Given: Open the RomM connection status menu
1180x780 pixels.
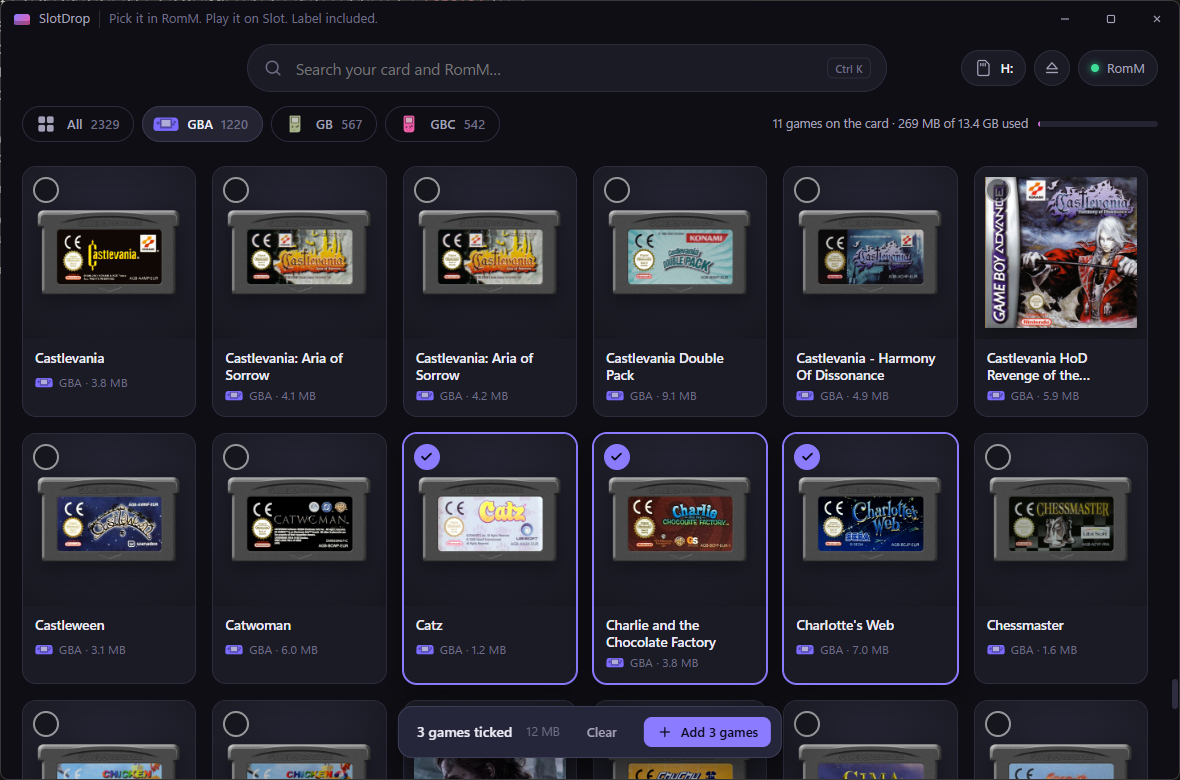Looking at the screenshot, I should (1118, 68).
